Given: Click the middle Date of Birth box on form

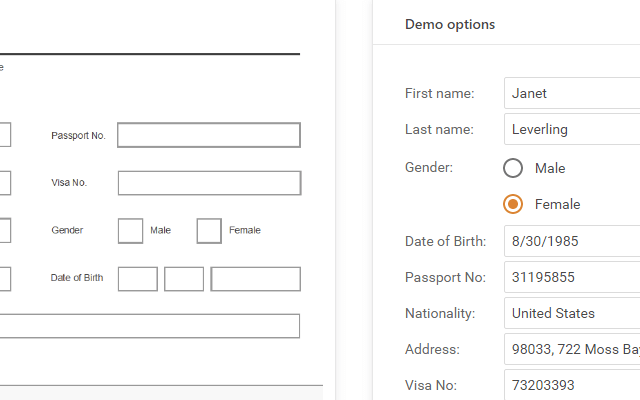Looking at the screenshot, I should tap(184, 279).
